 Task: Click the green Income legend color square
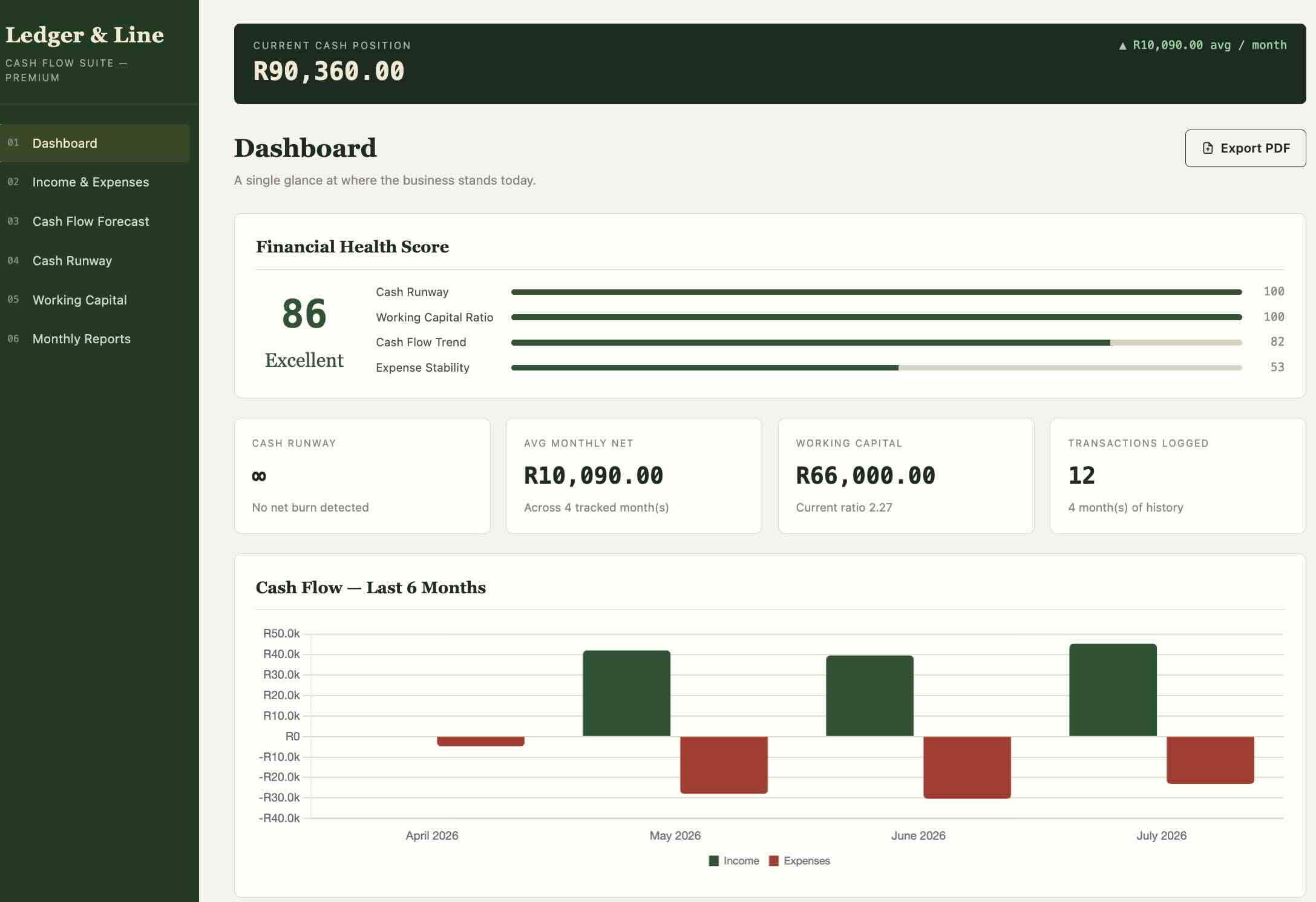[713, 861]
